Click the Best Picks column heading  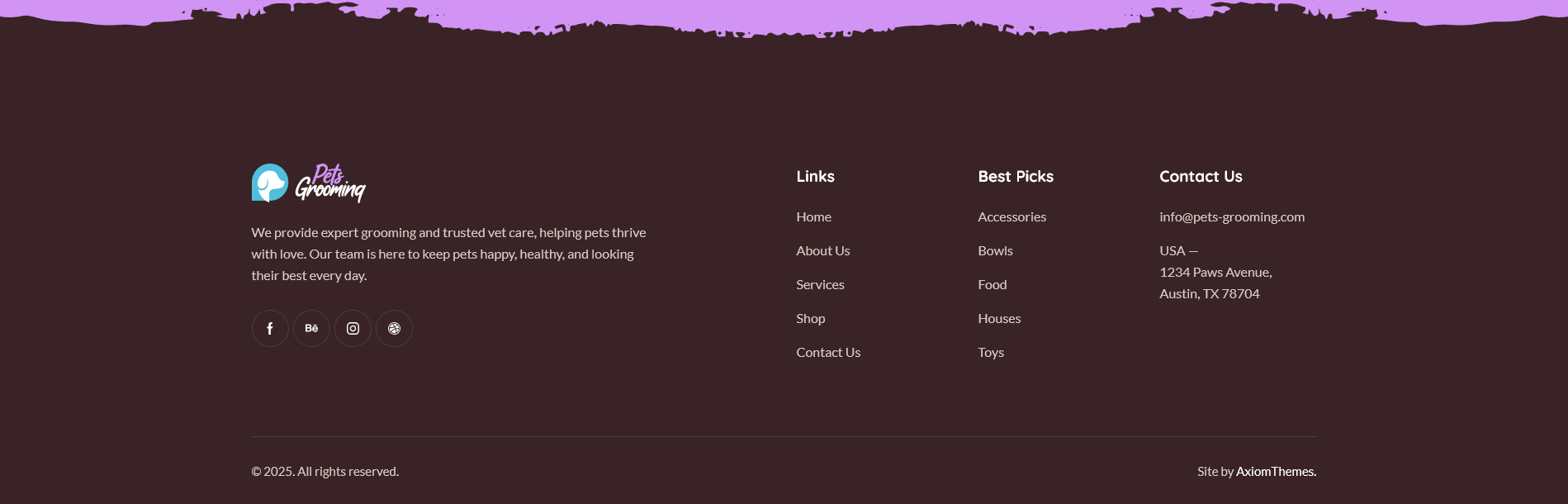[x=1016, y=176]
